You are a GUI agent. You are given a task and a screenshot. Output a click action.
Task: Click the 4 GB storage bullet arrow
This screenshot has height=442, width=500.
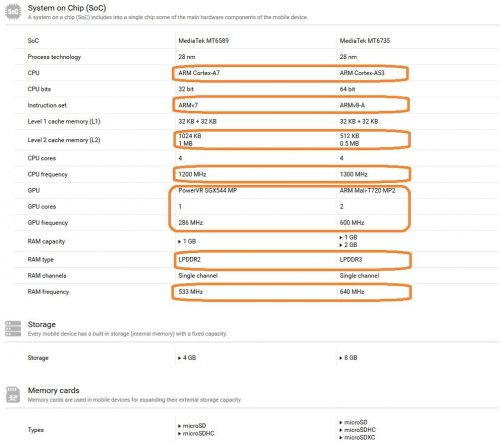180,358
